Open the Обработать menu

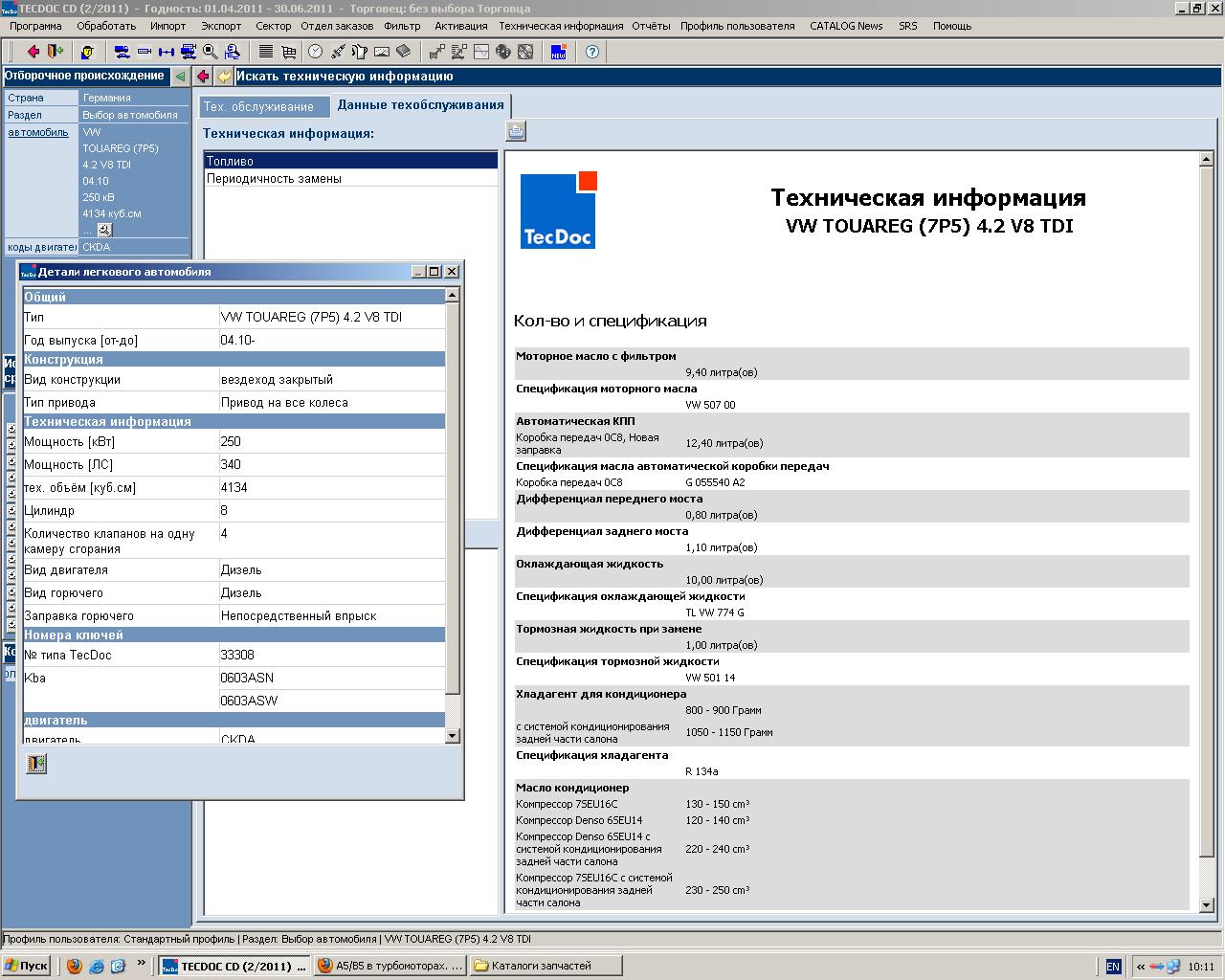click(106, 26)
